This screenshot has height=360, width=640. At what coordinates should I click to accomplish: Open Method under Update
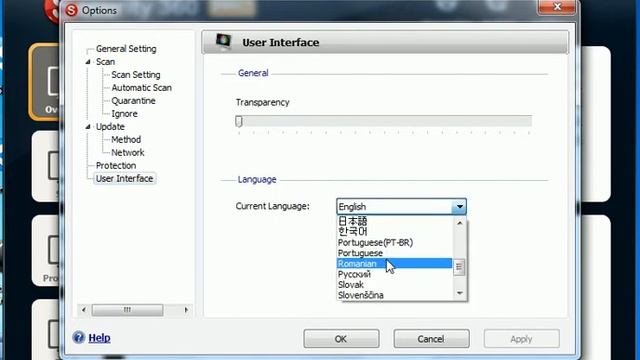[126, 140]
